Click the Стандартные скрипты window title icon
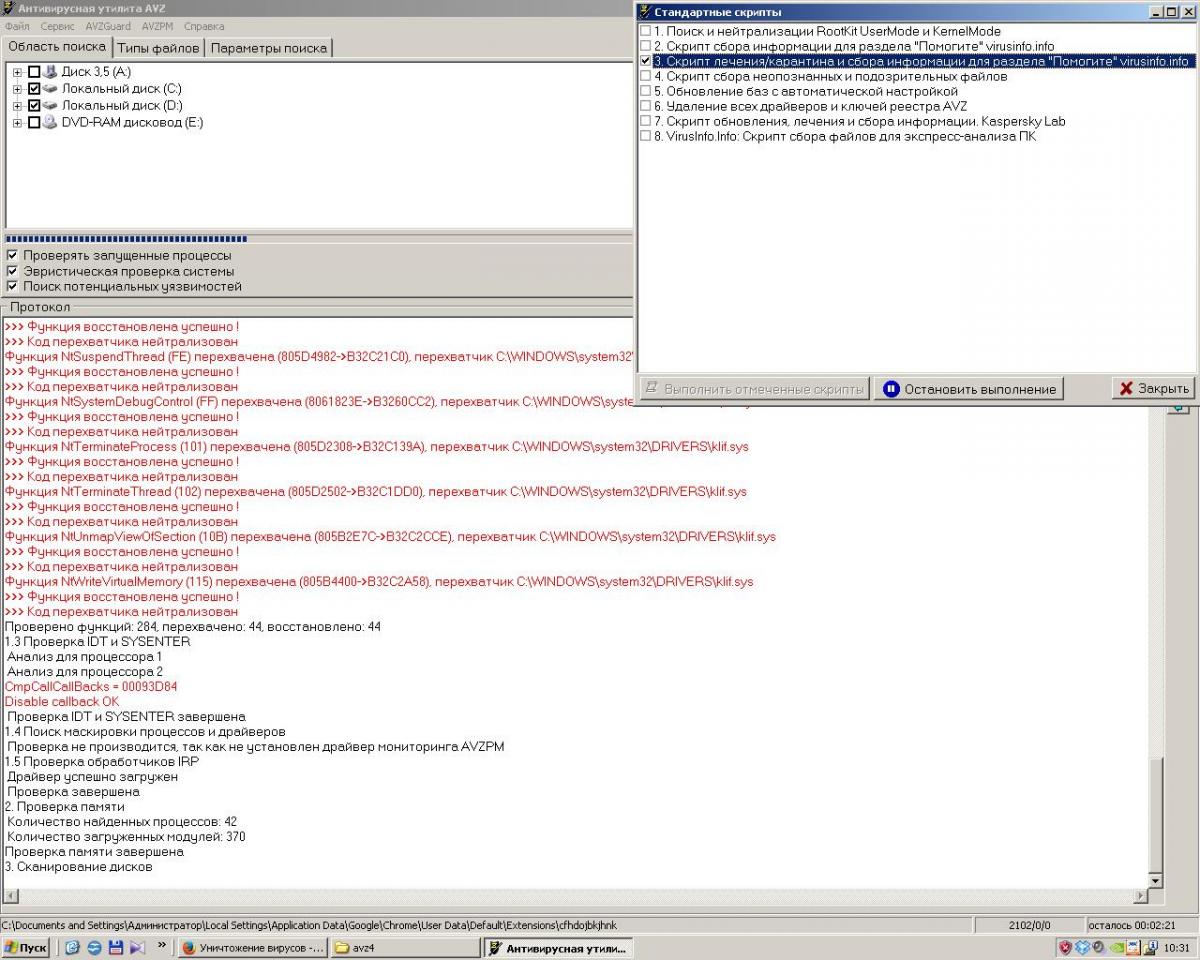The width and height of the screenshot is (1200, 960). point(645,12)
